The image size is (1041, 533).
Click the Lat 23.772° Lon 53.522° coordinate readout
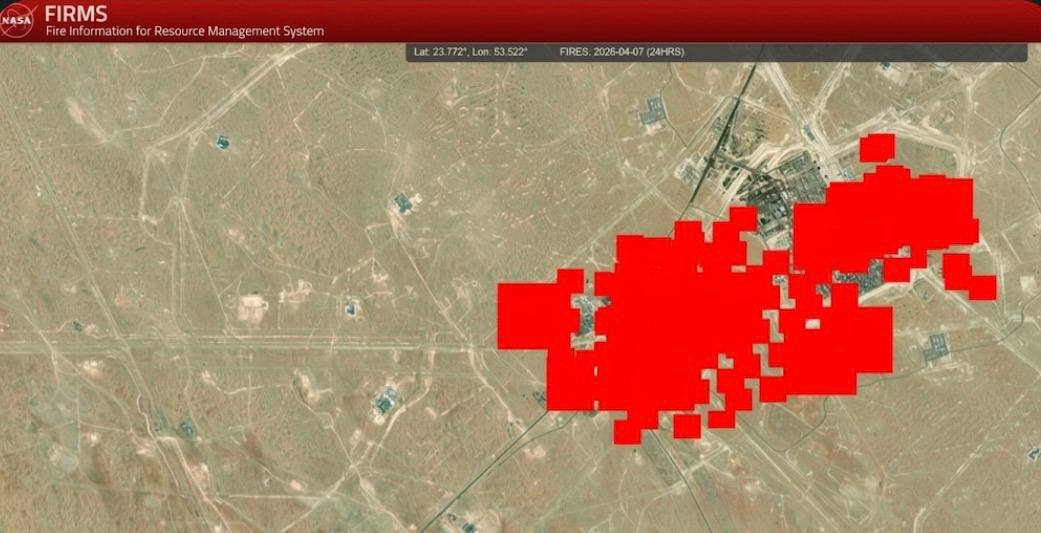470,52
